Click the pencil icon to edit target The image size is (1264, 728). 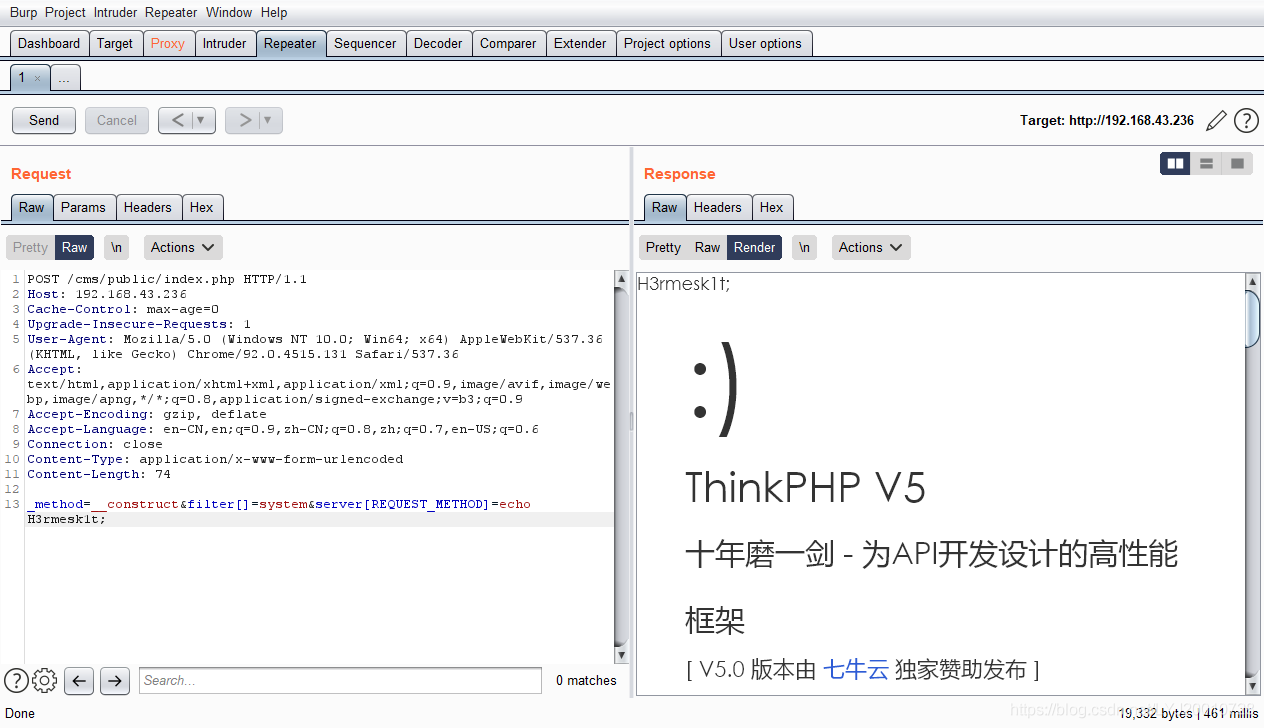click(x=1216, y=121)
